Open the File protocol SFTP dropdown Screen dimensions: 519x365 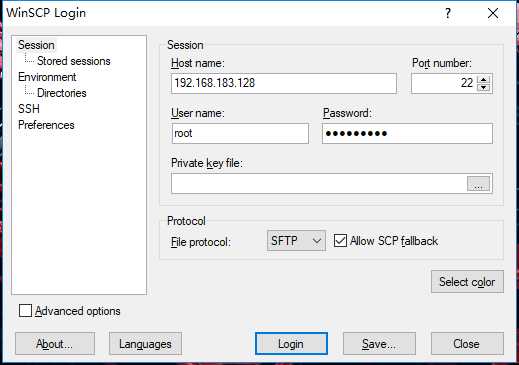point(296,241)
